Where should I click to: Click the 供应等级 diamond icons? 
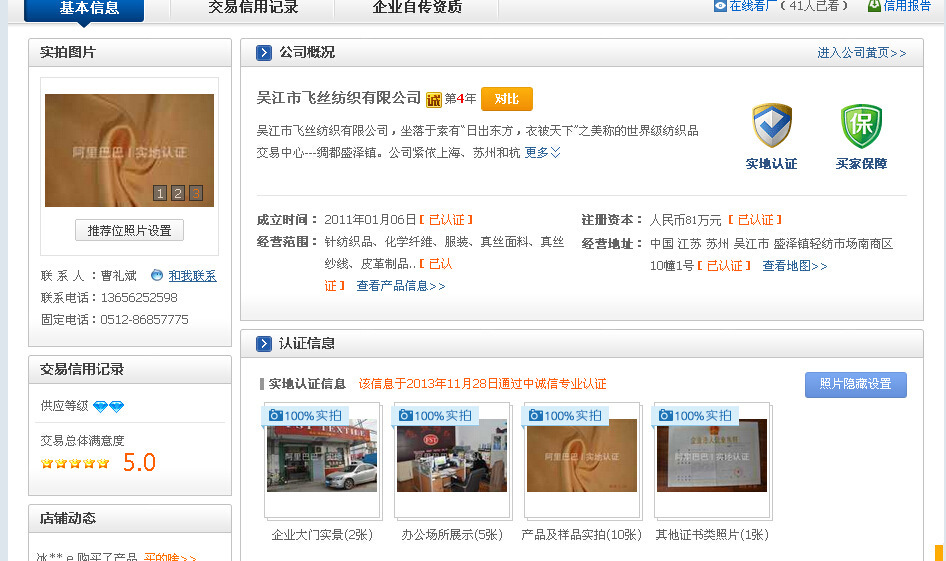(x=109, y=407)
